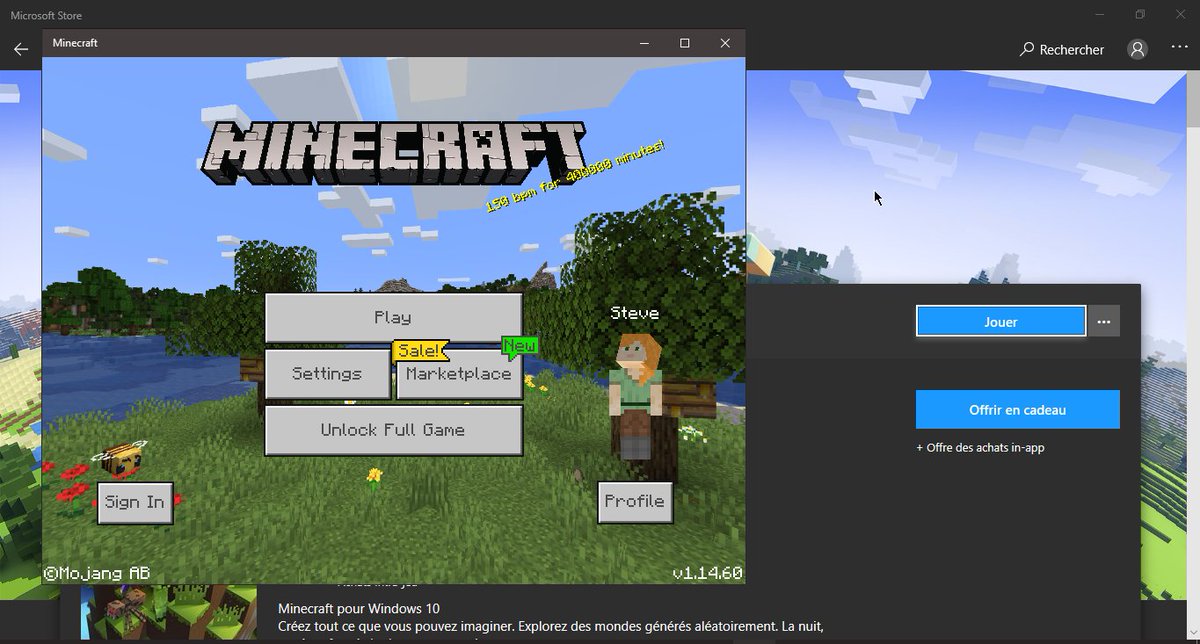This screenshot has width=1200, height=644.
Task: Click the blue Jouer button
Action: click(1001, 322)
